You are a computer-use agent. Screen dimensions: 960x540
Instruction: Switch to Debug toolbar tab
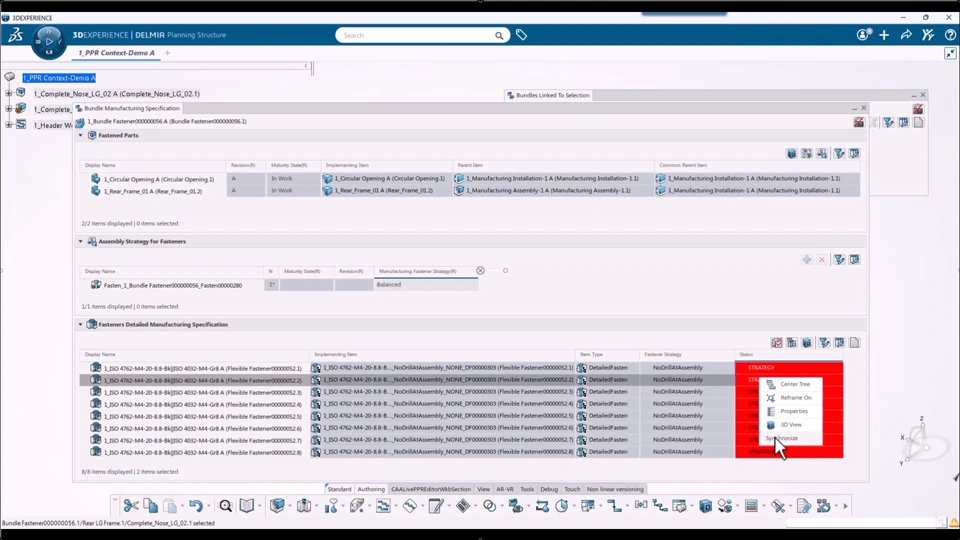coord(549,489)
